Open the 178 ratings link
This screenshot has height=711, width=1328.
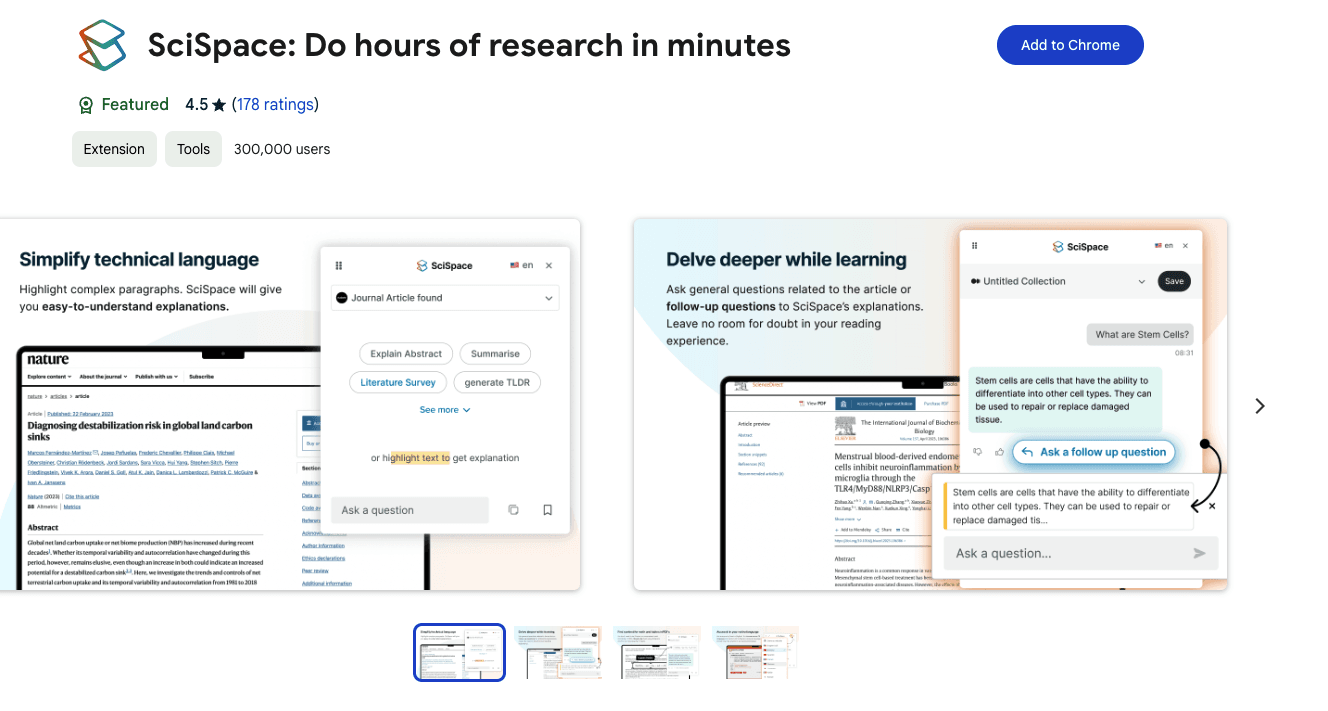[x=276, y=104]
